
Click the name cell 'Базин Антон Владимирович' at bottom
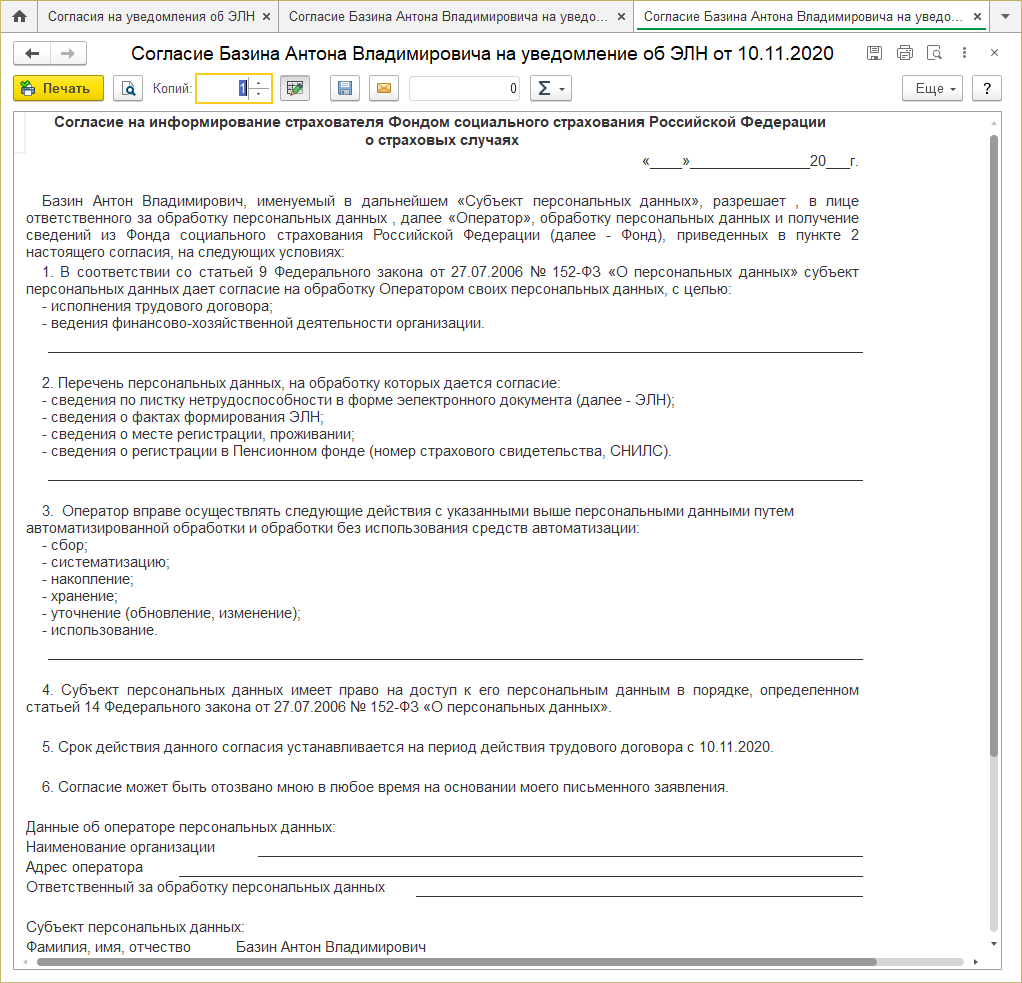pos(331,946)
